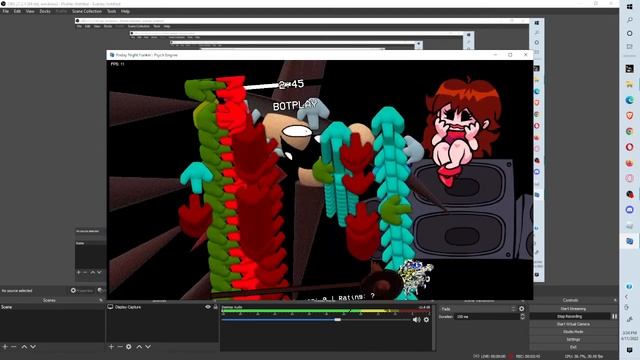Launch Microsoft Edge from taskbar

click(x=629, y=100)
